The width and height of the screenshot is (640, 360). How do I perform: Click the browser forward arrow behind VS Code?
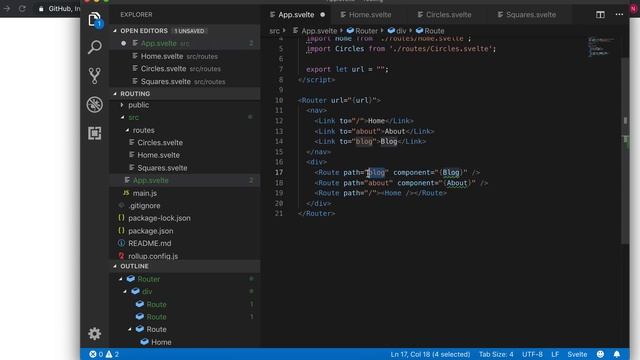coord(7,8)
